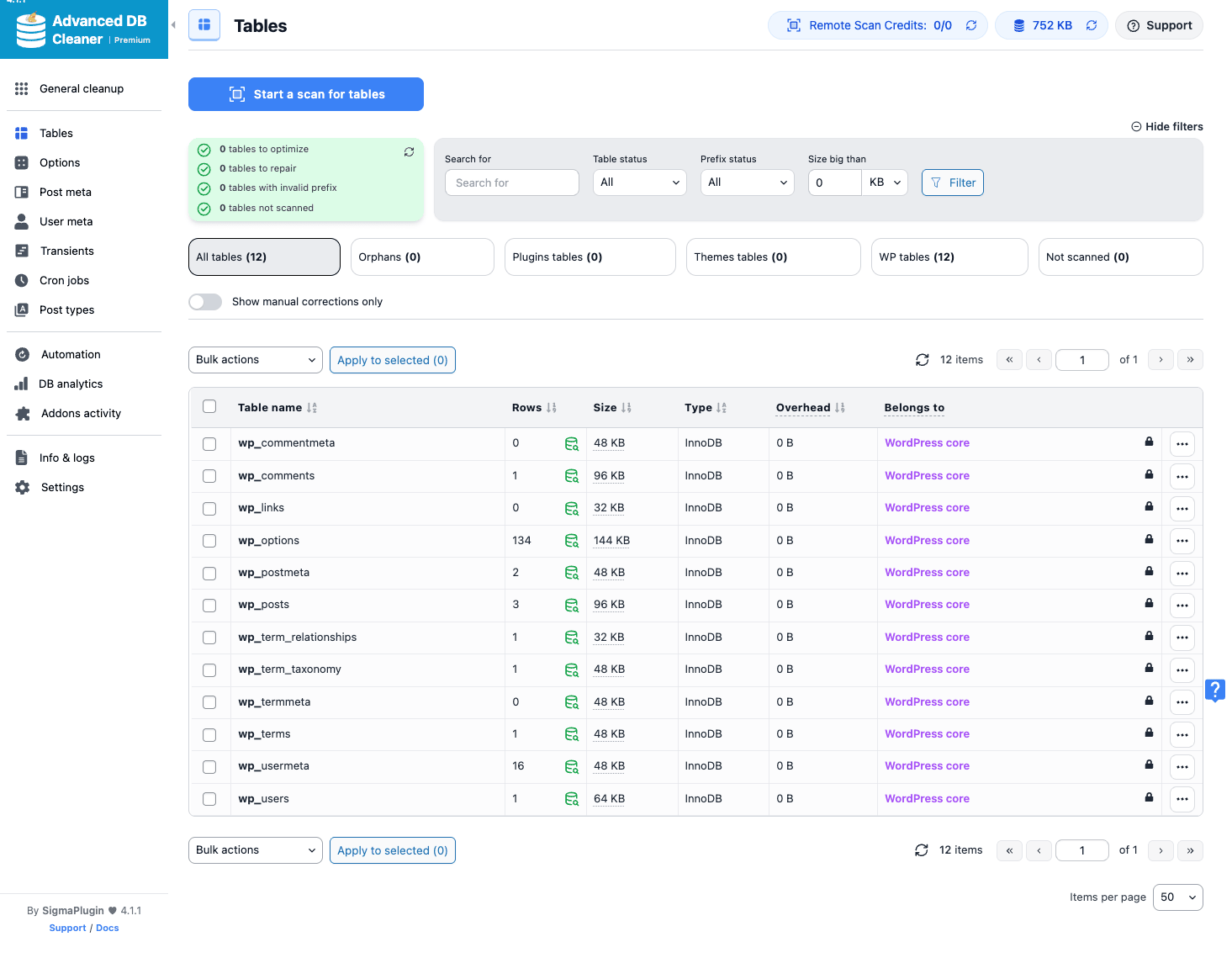The image size is (1232, 979).
Task: Collapse the sidebar with the arrow icon
Action: [173, 25]
